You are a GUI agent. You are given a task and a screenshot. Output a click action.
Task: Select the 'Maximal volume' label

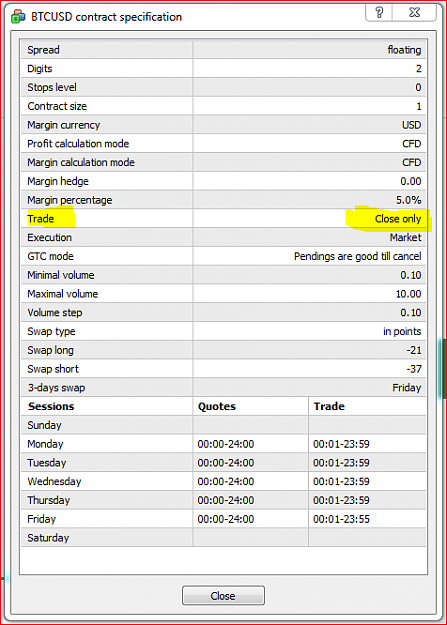(x=63, y=293)
